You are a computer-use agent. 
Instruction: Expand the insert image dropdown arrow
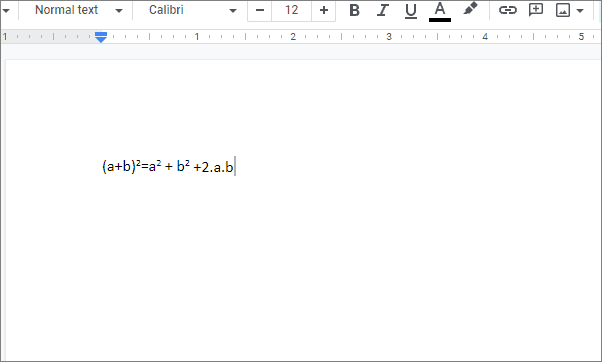(x=580, y=11)
